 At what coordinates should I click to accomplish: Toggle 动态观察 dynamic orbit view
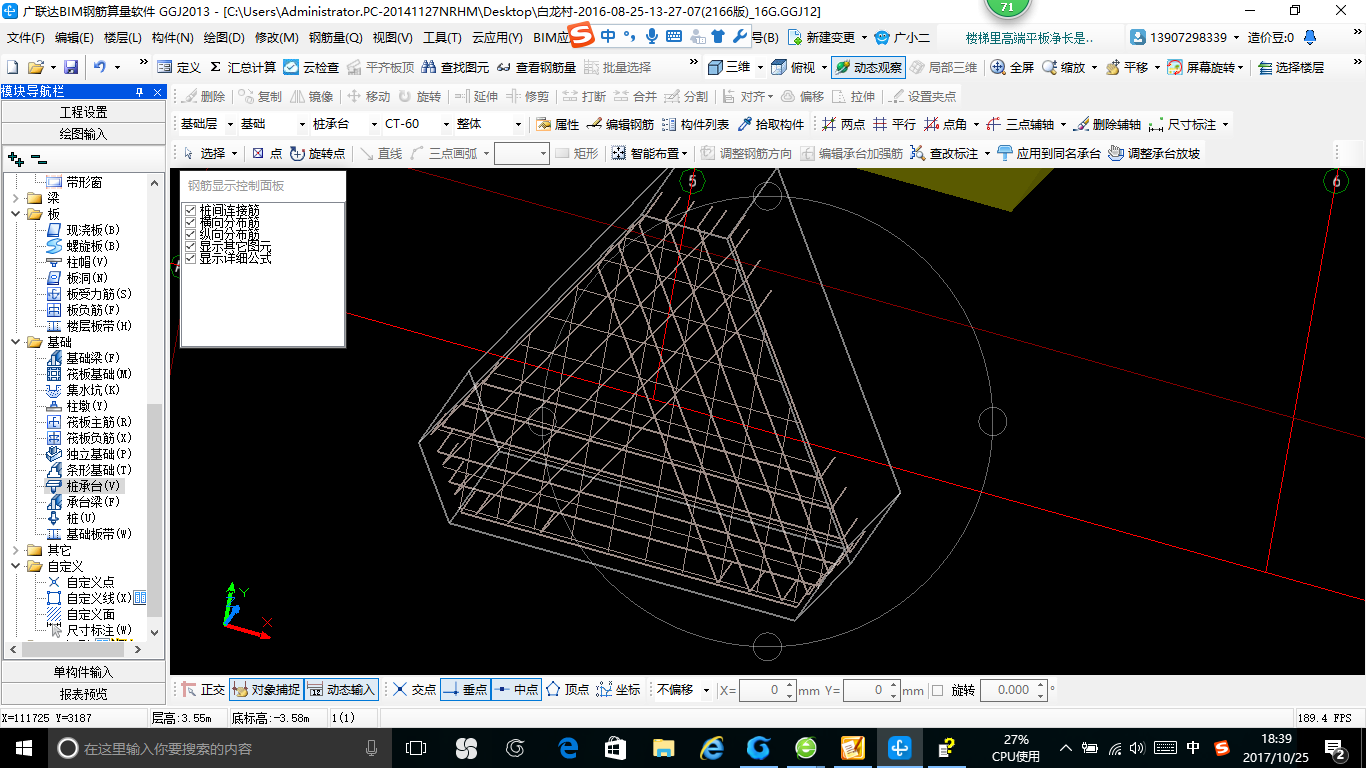pos(868,67)
